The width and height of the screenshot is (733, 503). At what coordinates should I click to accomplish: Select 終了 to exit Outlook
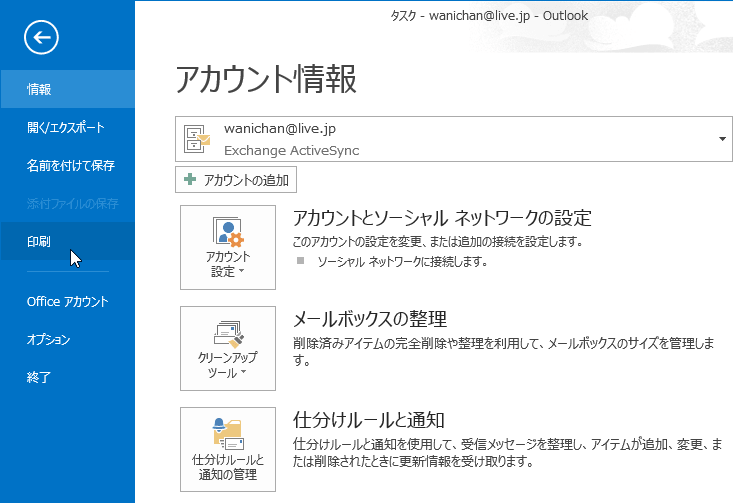(x=67, y=377)
